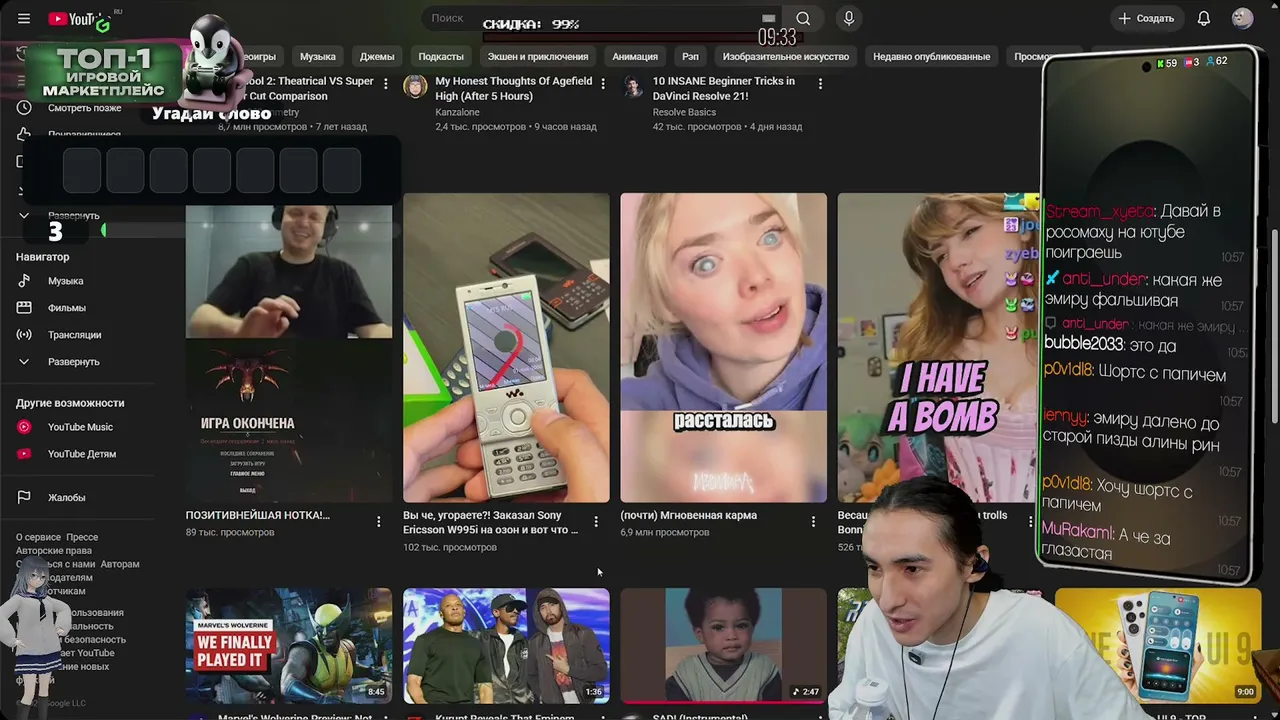
Task: Open Resolve Basics channel avatar
Action: (x=633, y=87)
